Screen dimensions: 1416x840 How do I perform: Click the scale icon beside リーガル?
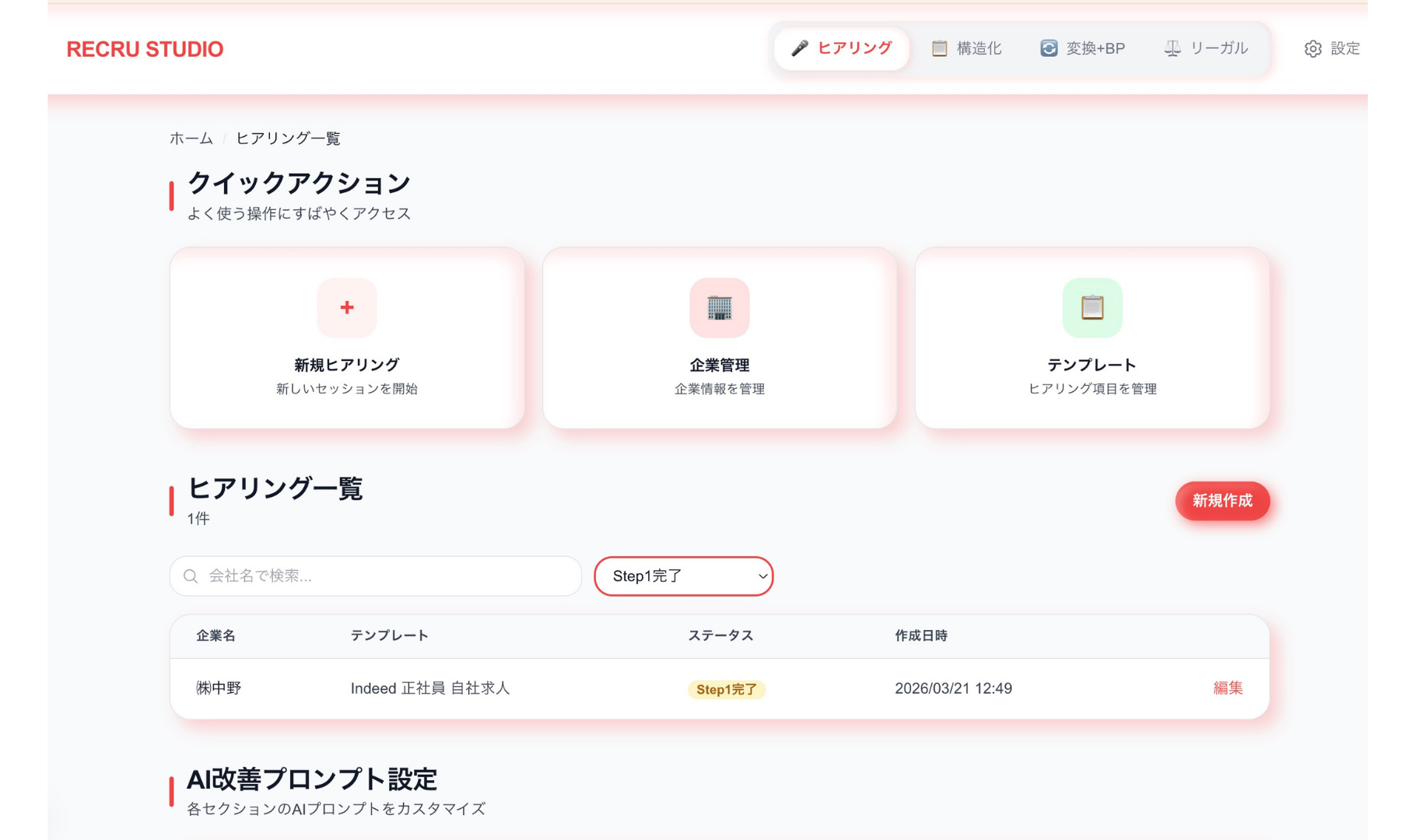tap(1171, 47)
